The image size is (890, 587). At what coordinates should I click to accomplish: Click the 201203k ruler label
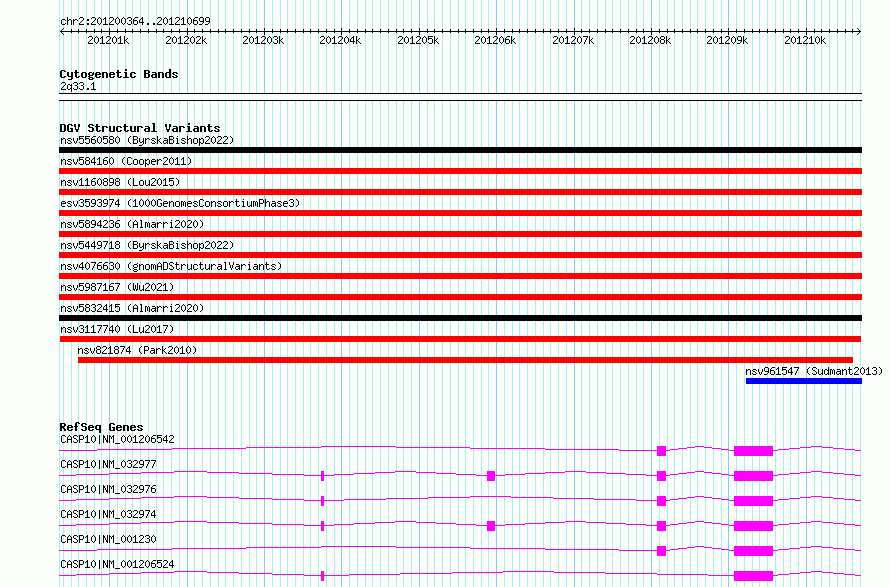click(263, 40)
